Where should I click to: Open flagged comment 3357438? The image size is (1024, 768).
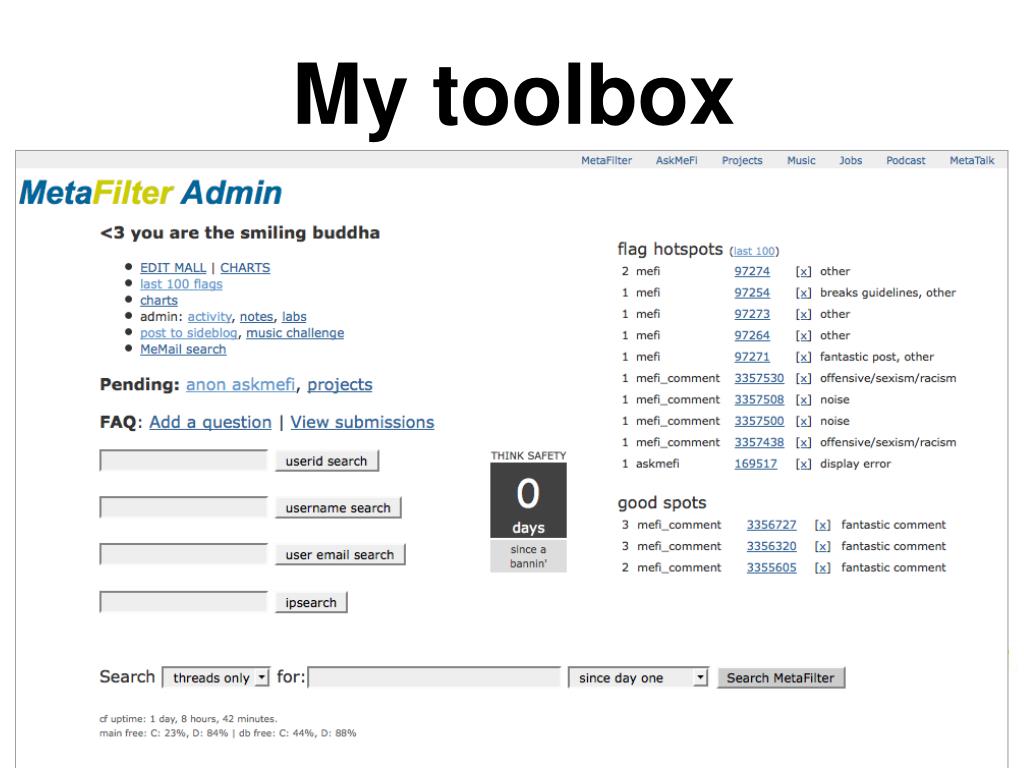click(x=759, y=443)
